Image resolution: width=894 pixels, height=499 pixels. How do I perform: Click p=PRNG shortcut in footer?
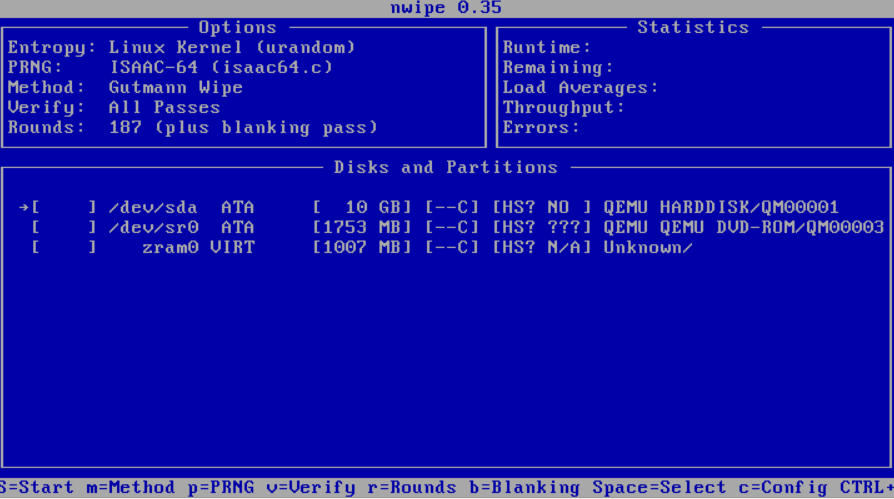pos(221,488)
